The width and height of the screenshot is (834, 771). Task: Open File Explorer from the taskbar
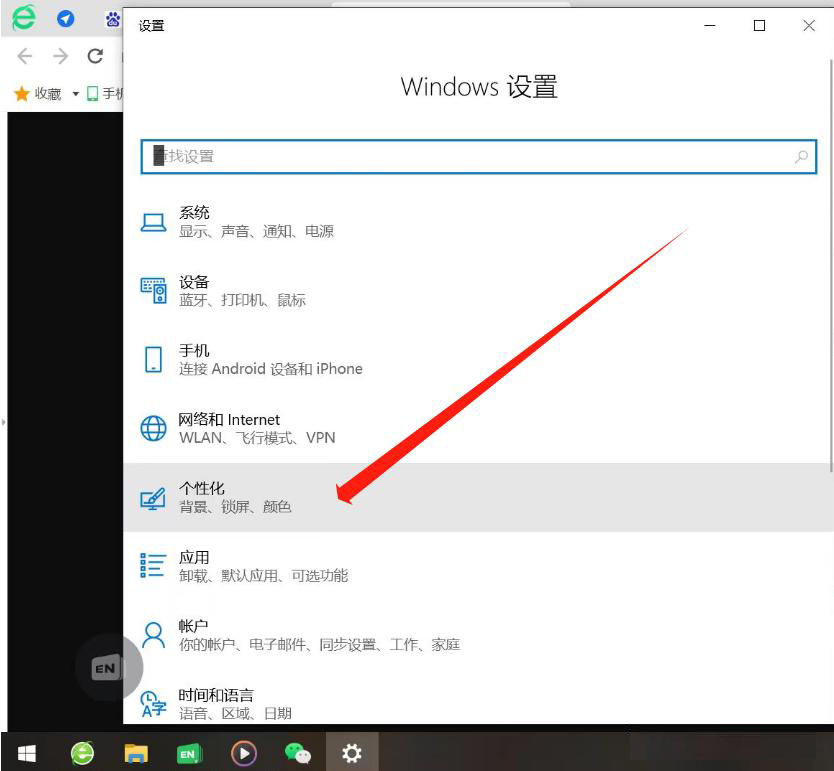[136, 753]
